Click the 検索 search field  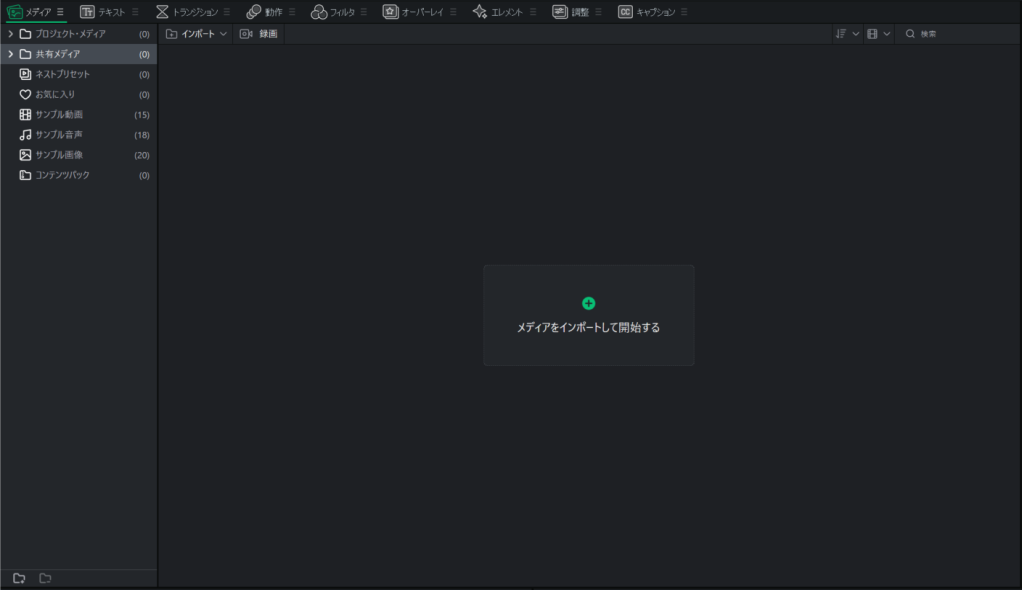pos(960,34)
